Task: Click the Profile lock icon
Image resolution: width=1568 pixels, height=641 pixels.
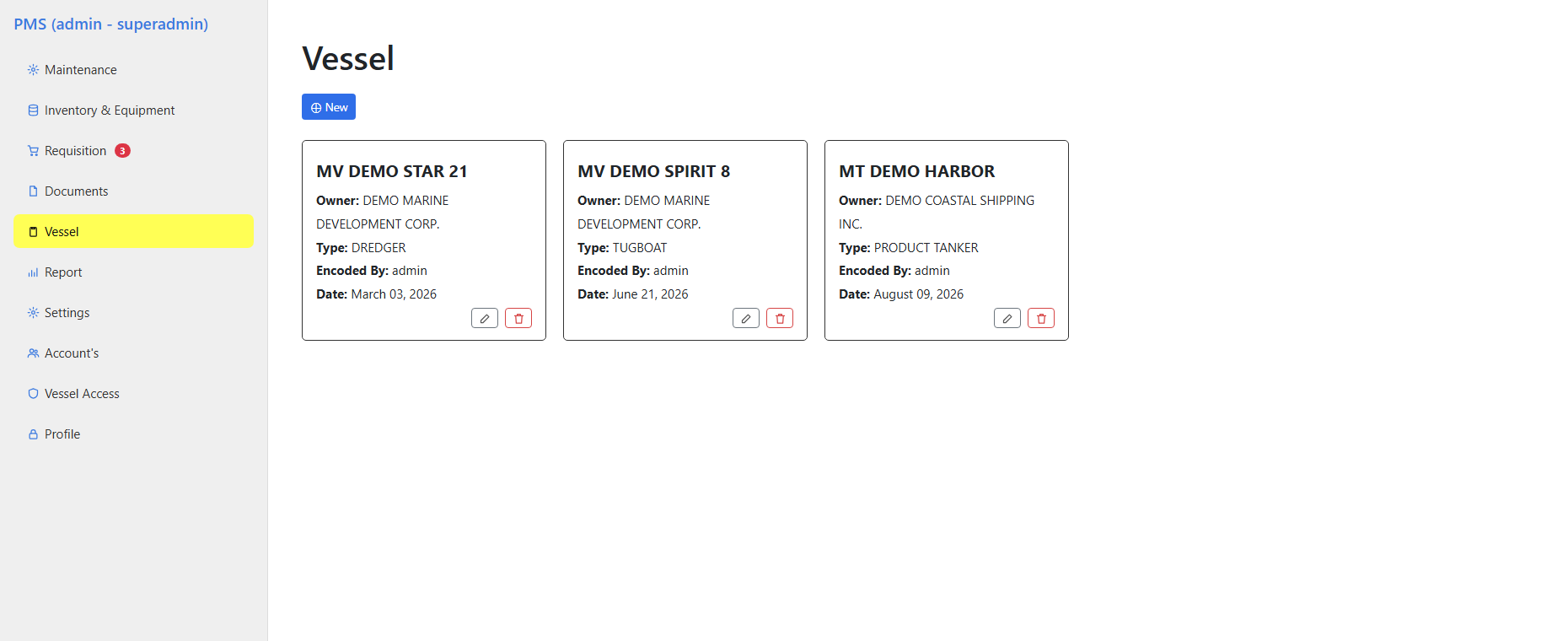Action: point(33,434)
